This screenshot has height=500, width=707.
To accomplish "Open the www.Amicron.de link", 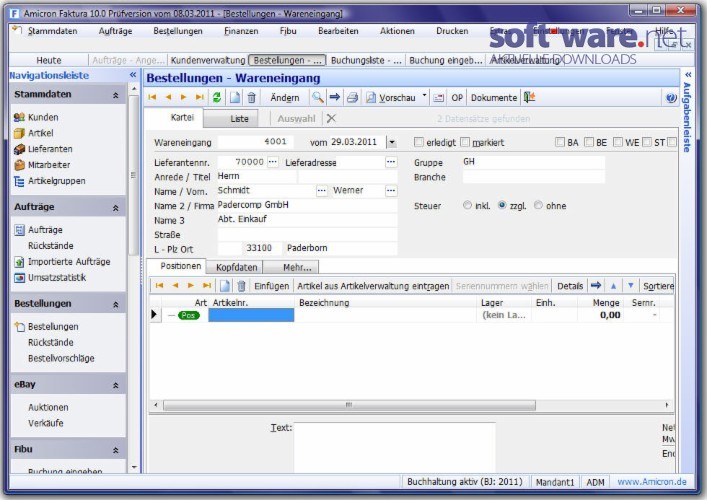I will pos(652,482).
